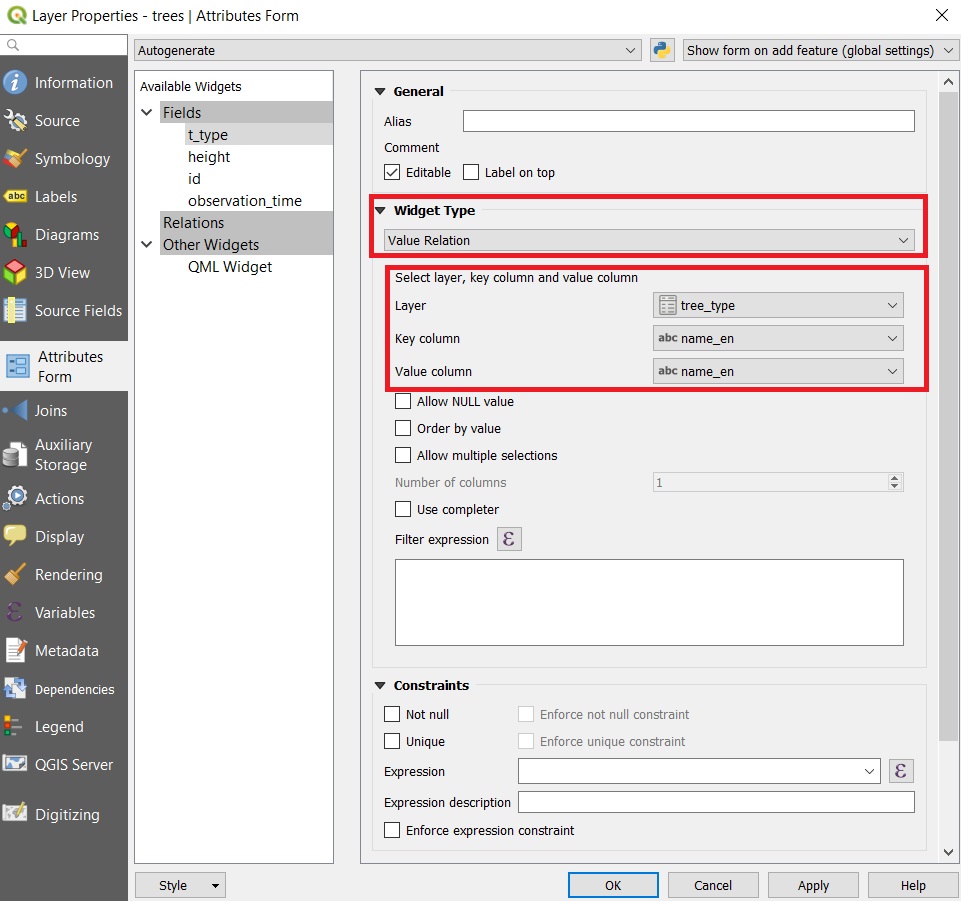Open the Layer tree_type dropdown
The height and width of the screenshot is (901, 961).
(x=778, y=306)
